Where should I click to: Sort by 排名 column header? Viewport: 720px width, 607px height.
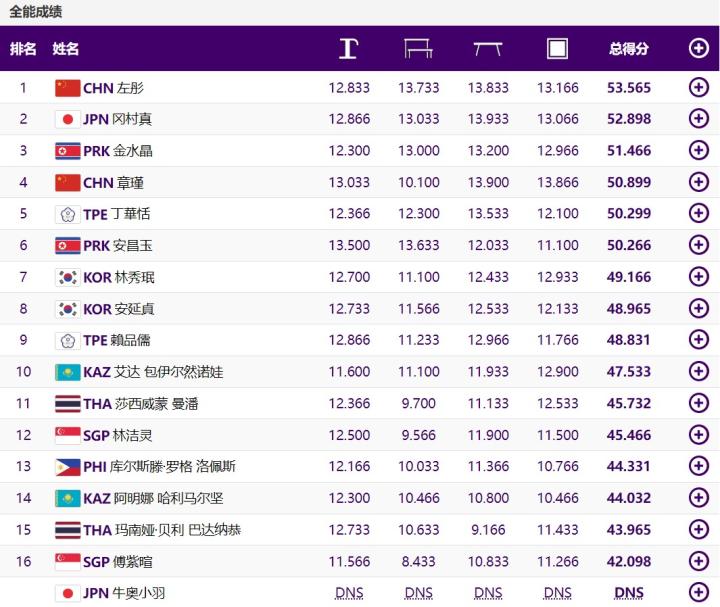[x=23, y=48]
